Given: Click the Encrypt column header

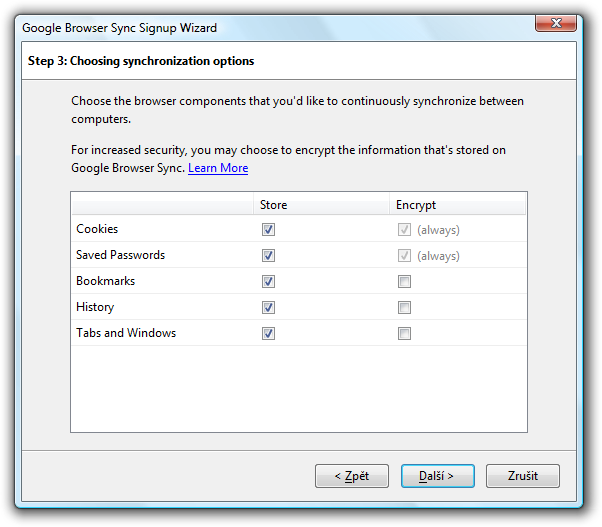Looking at the screenshot, I should [457, 205].
